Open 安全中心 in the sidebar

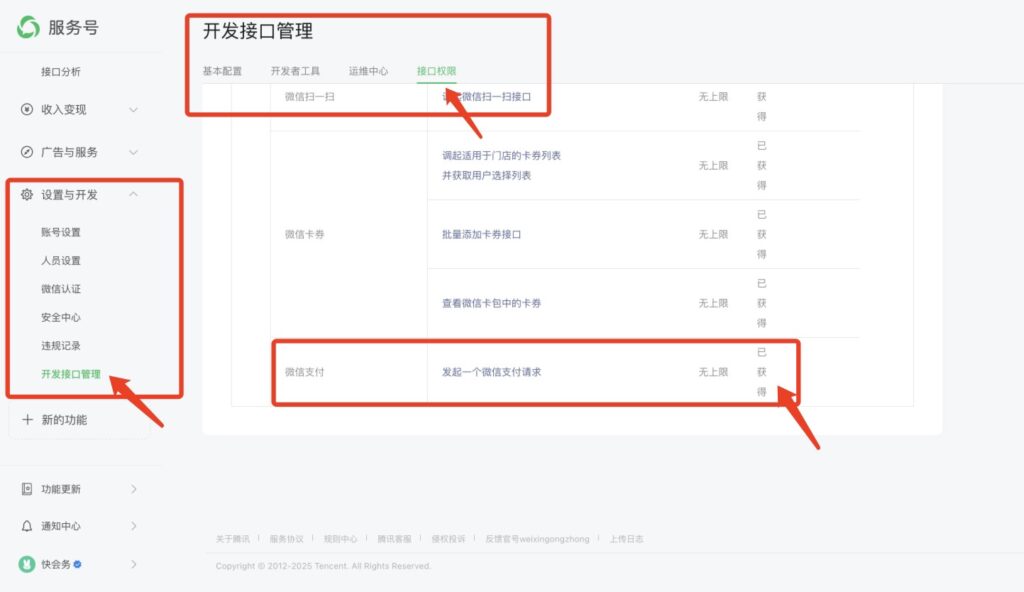coord(61,317)
